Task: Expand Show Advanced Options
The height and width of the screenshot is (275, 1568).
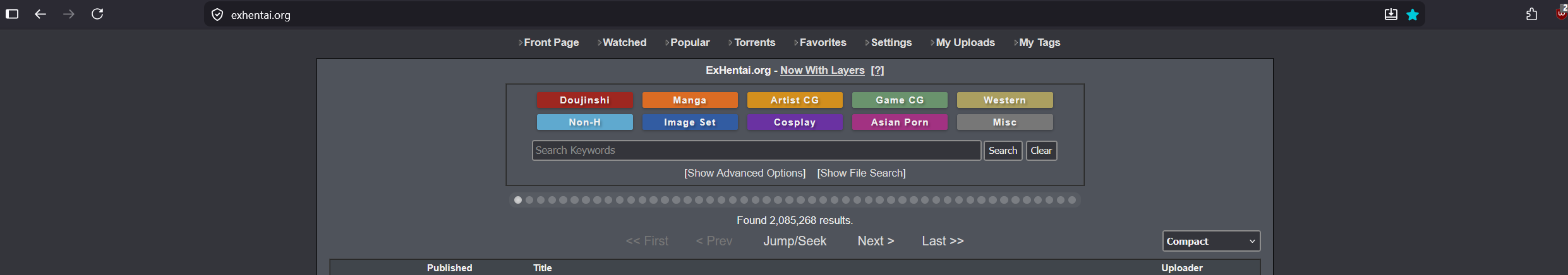Action: pos(745,173)
